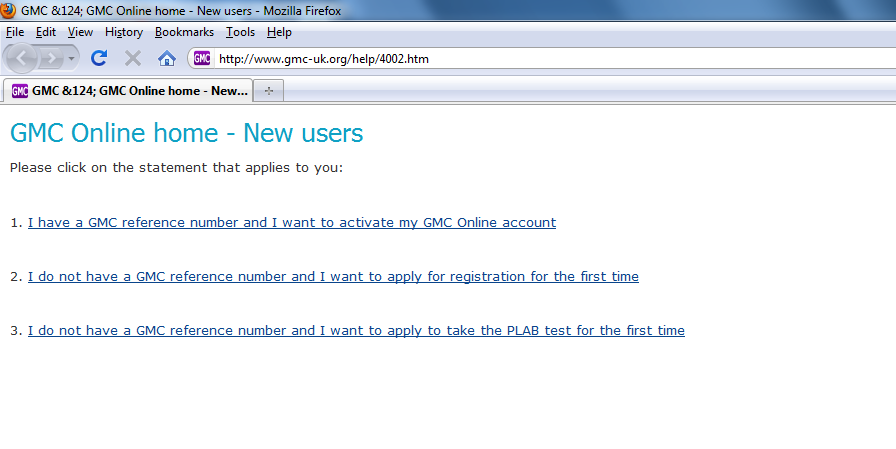Open the back/forward history dropdown arrow
Screen dimensions: 896x449
pyautogui.click(x=71, y=58)
